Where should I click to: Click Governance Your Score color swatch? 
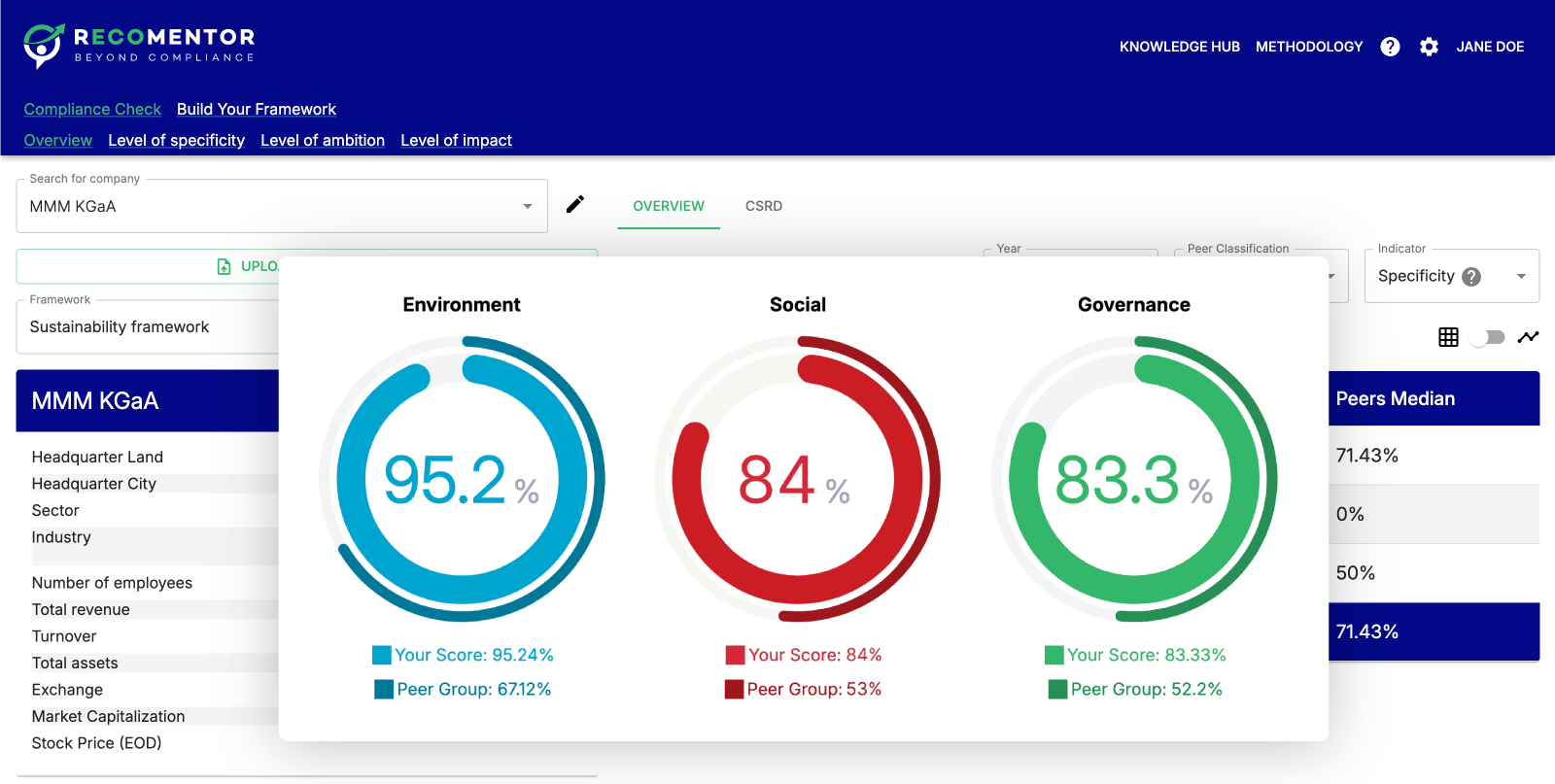tap(1054, 655)
